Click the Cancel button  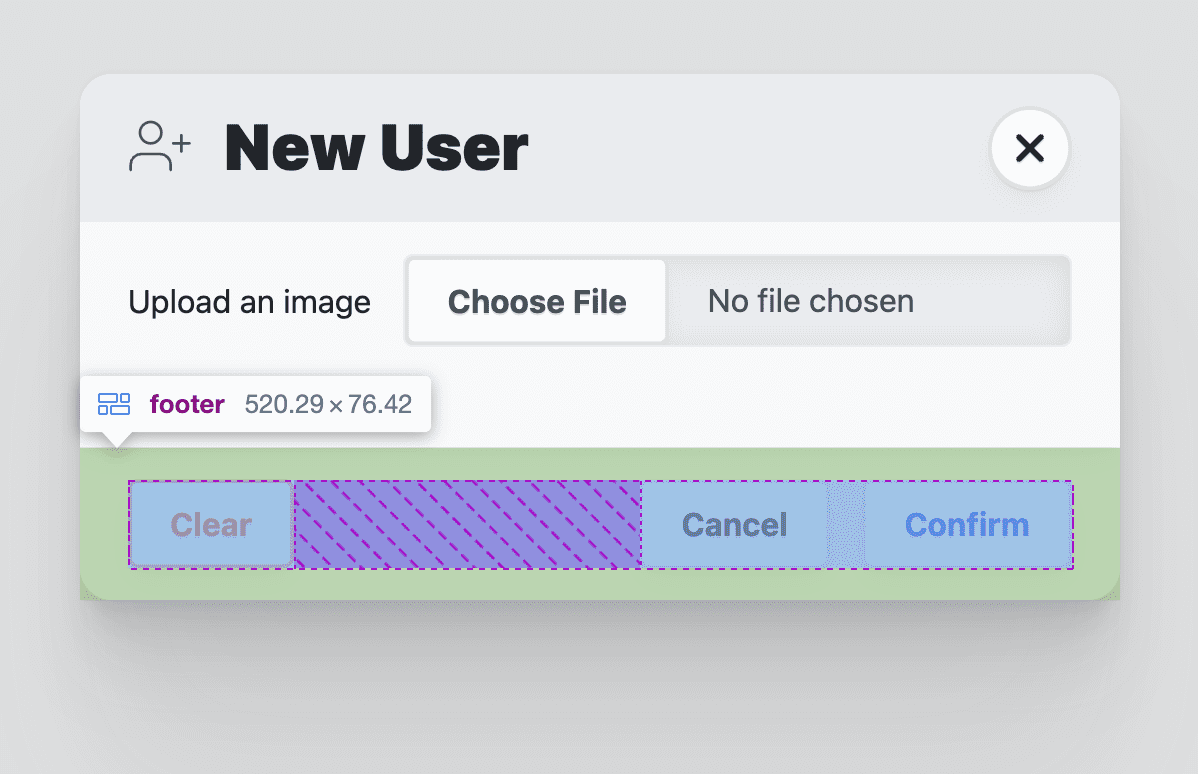click(x=733, y=524)
